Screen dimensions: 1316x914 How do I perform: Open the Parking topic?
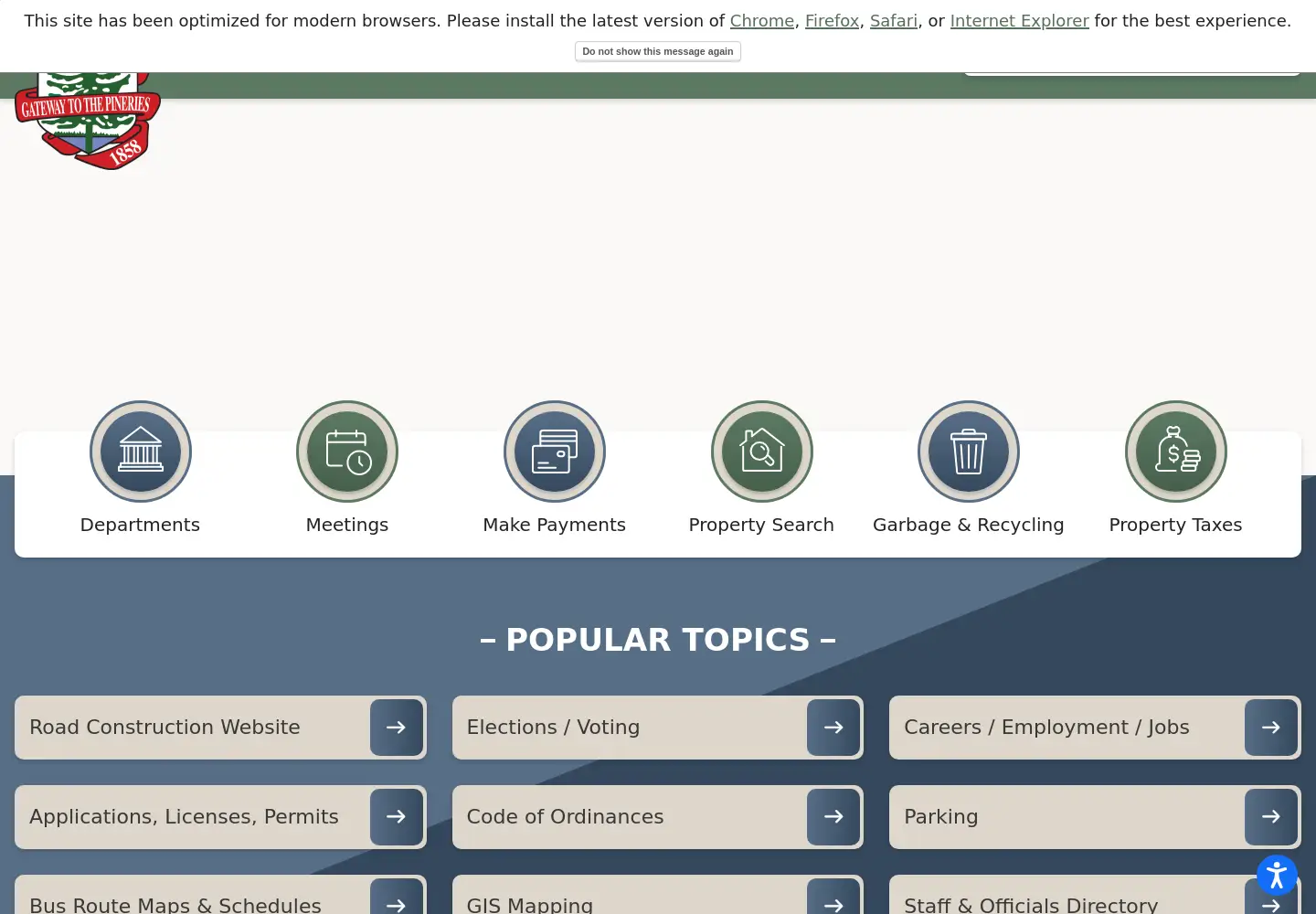[1095, 817]
